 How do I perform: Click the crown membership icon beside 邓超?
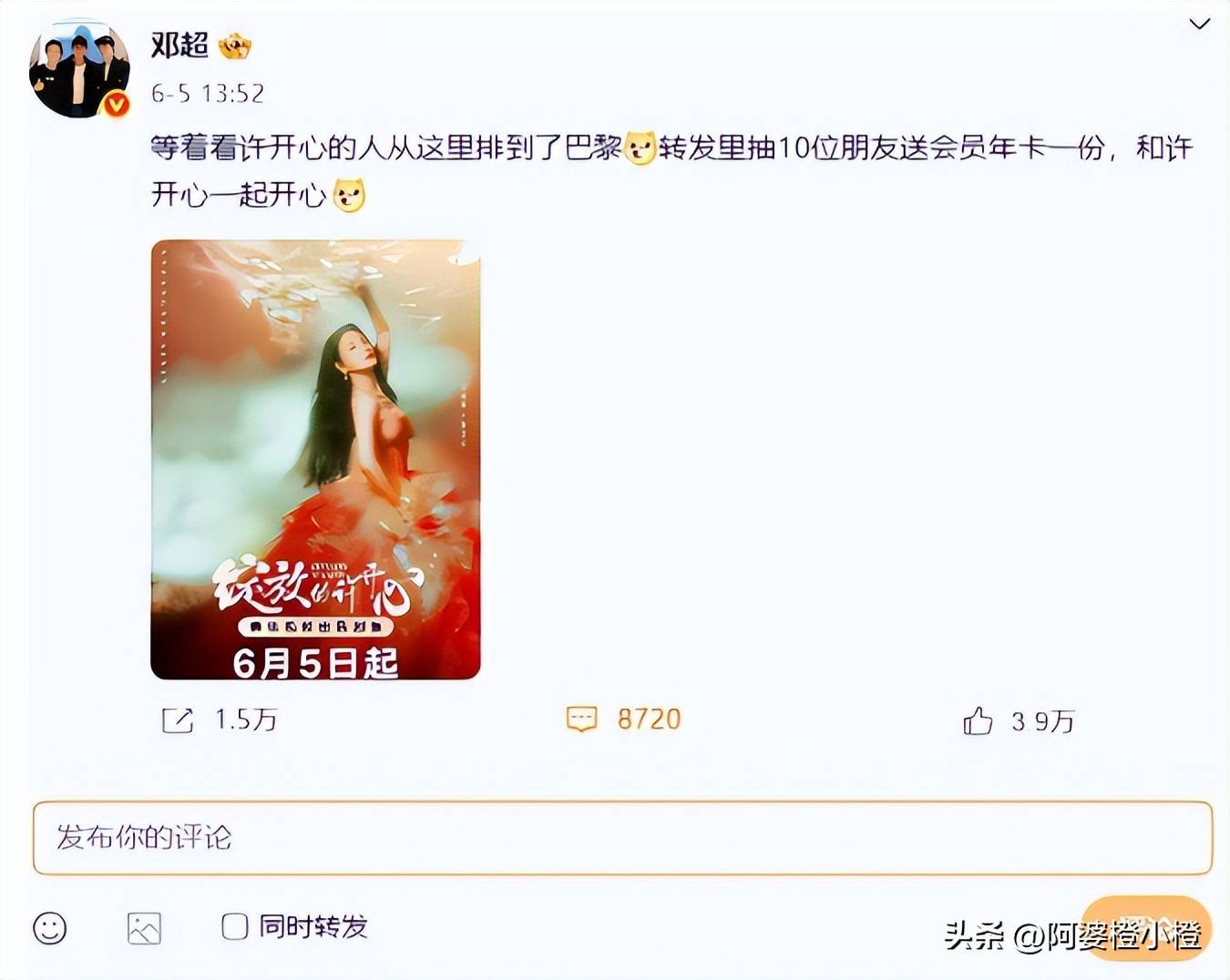[x=234, y=46]
